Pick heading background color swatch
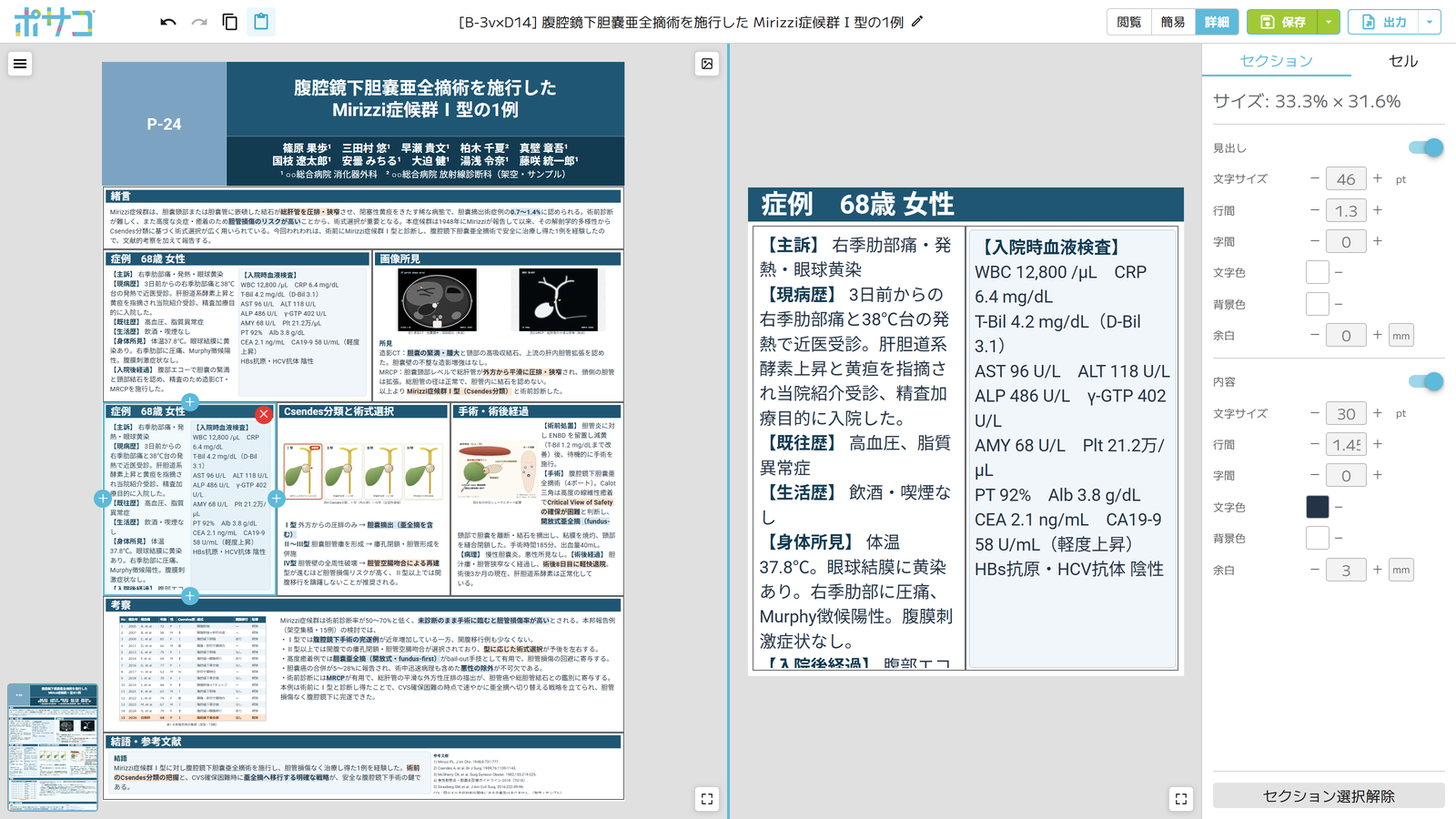The height and width of the screenshot is (819, 1456). pos(1317,304)
